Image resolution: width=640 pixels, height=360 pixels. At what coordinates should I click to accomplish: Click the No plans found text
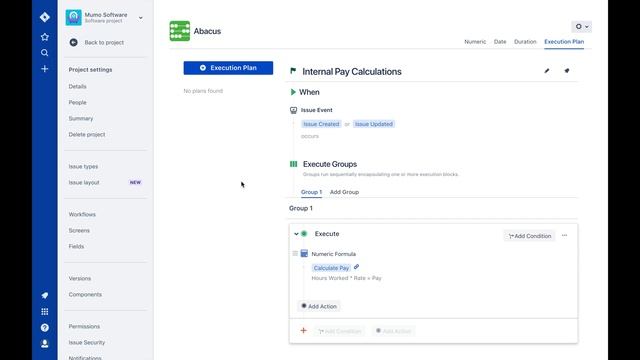click(203, 91)
